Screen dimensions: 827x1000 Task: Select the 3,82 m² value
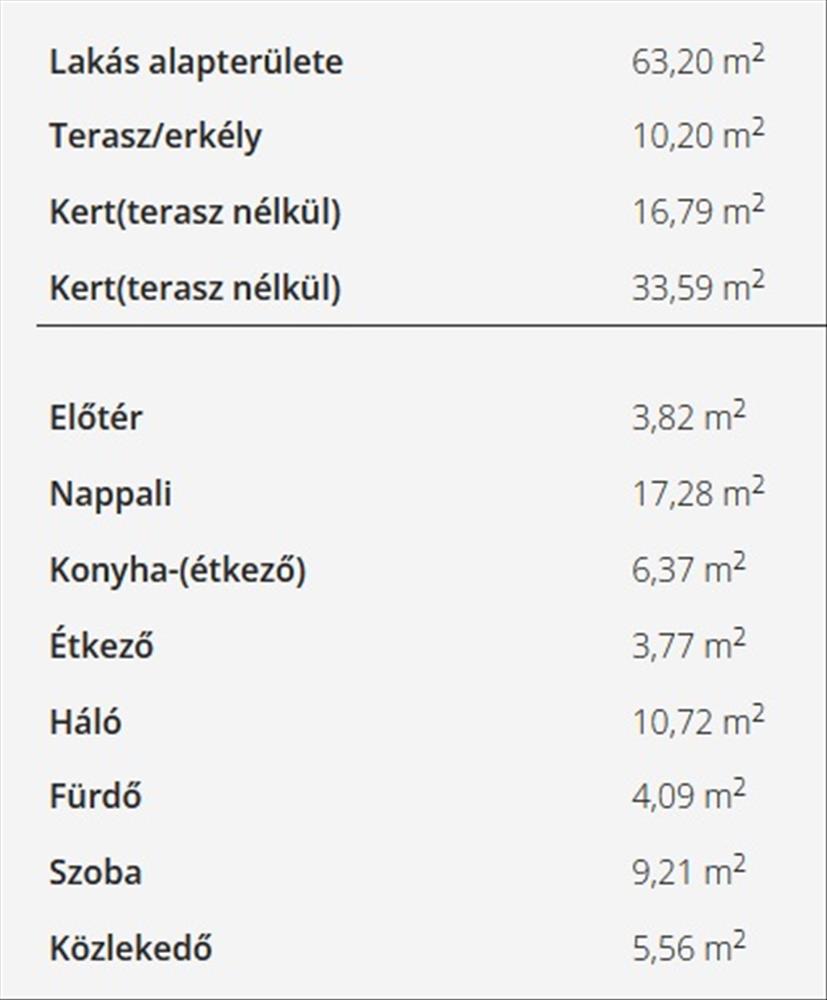tap(688, 417)
